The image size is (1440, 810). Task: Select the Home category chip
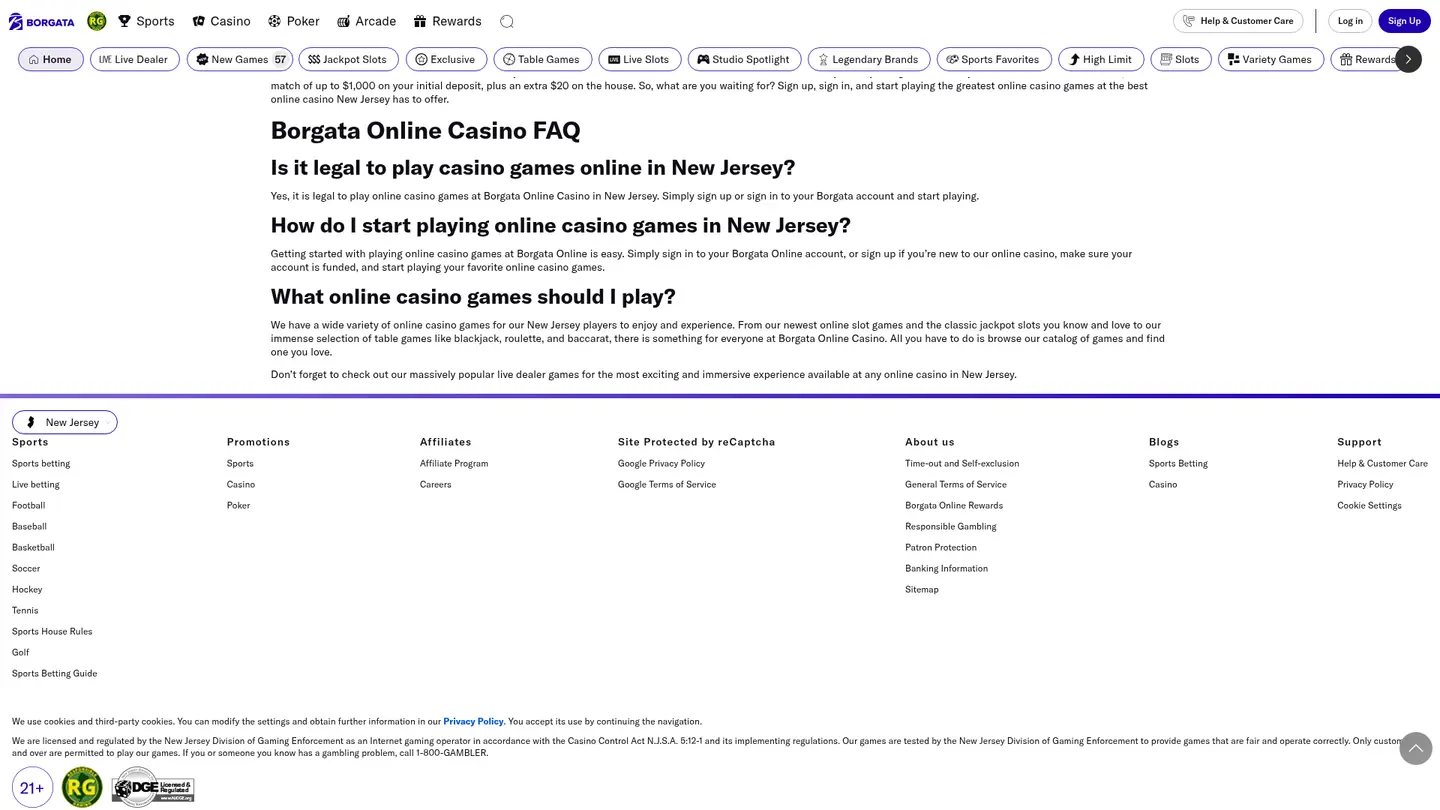point(51,59)
